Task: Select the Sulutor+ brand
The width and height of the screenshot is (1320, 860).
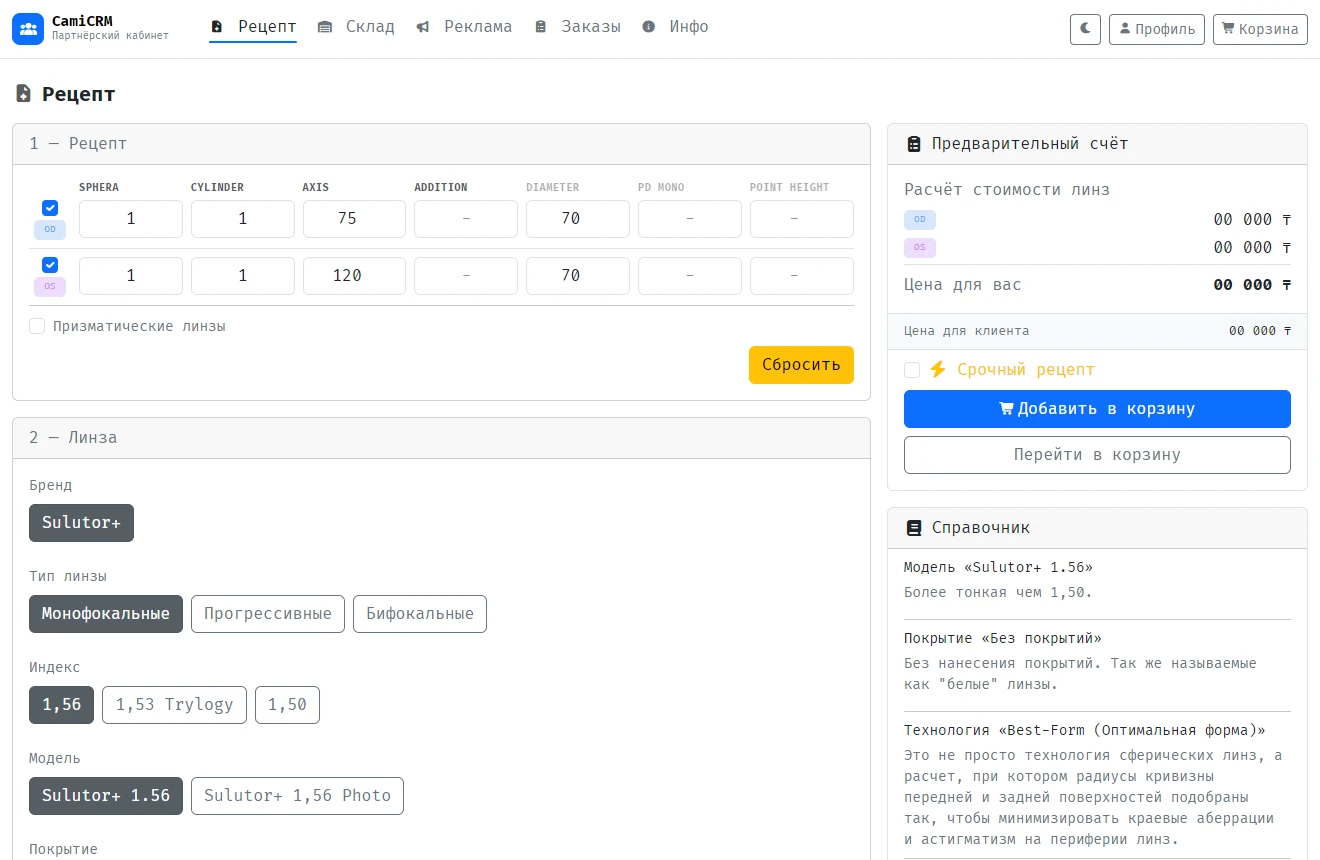Action: tap(81, 523)
